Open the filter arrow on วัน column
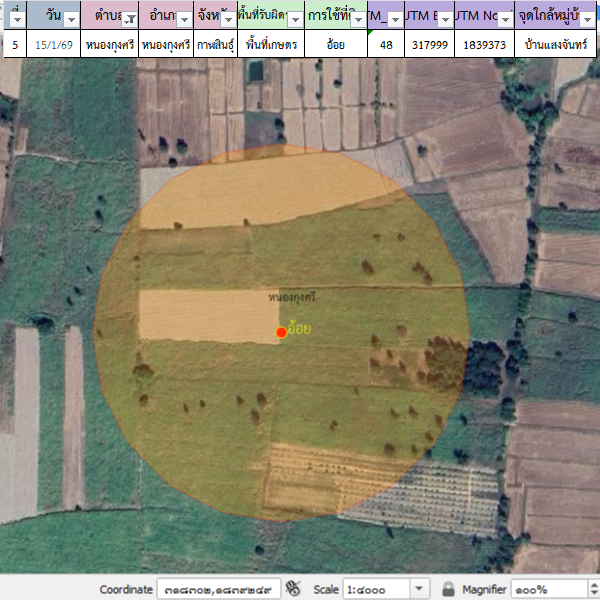600x600 pixels. tap(70, 20)
